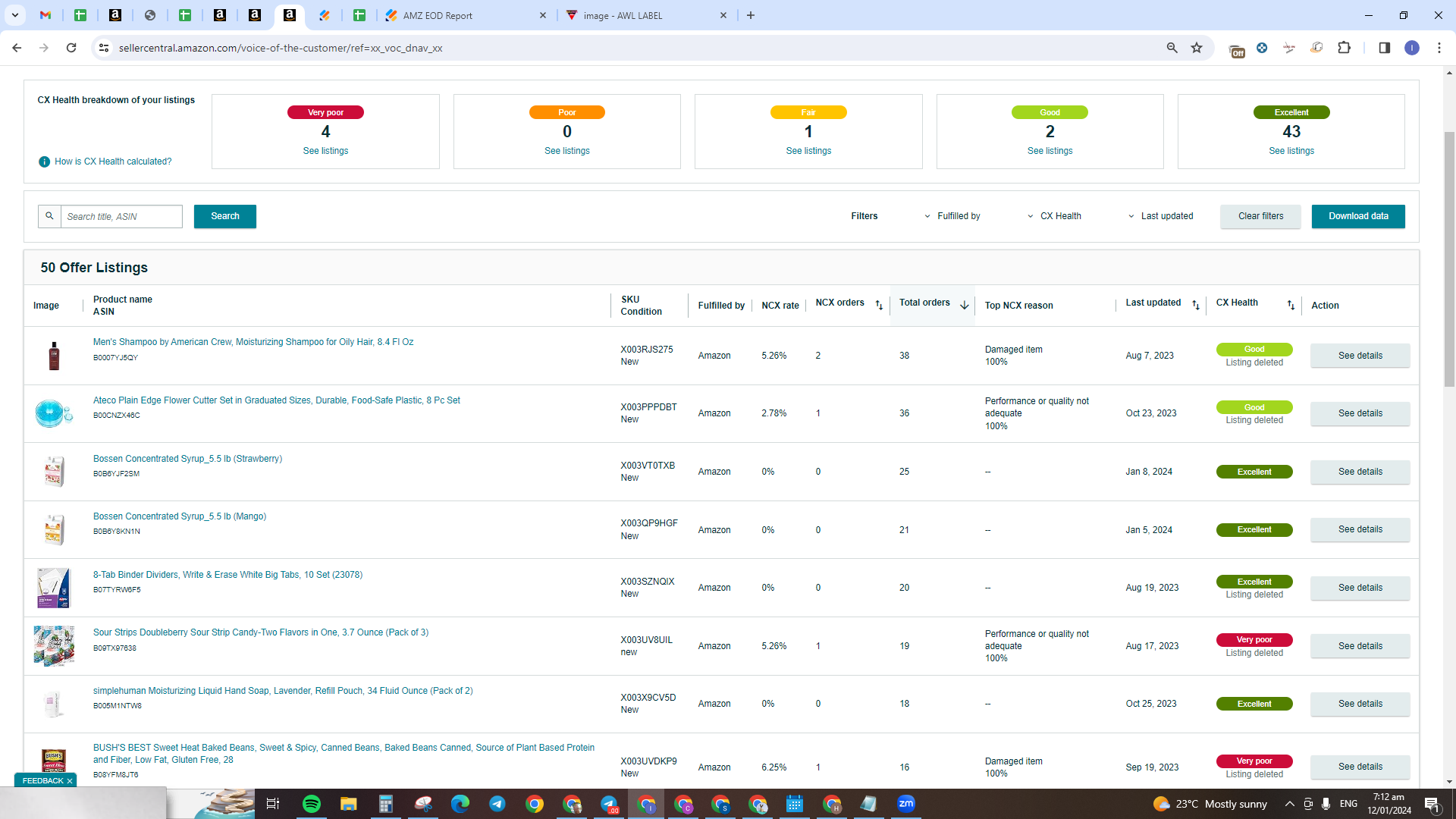
Task: Open the tab search dropdown chevron
Action: 14,15
